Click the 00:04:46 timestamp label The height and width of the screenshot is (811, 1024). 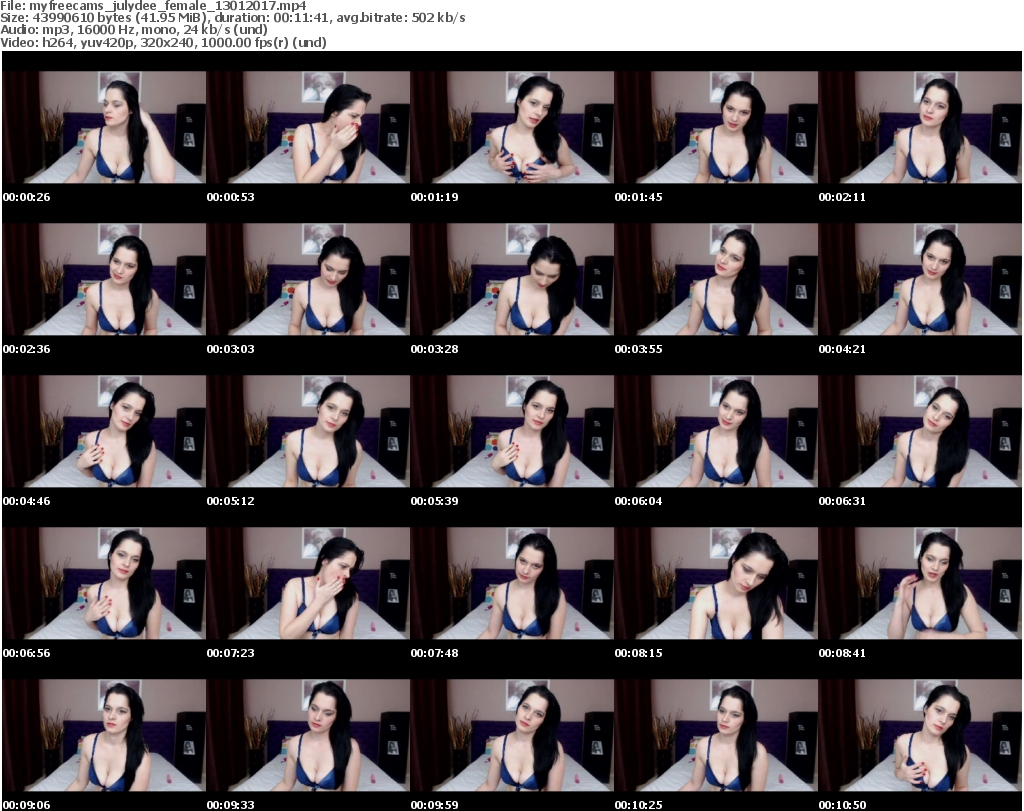click(27, 501)
